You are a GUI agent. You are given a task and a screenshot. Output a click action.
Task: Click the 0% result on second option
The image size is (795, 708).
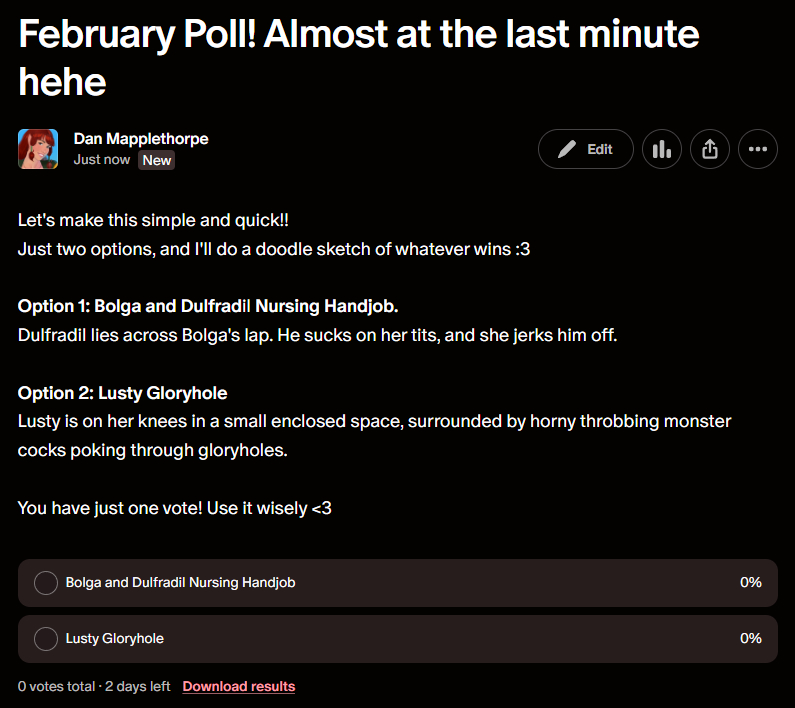750,638
